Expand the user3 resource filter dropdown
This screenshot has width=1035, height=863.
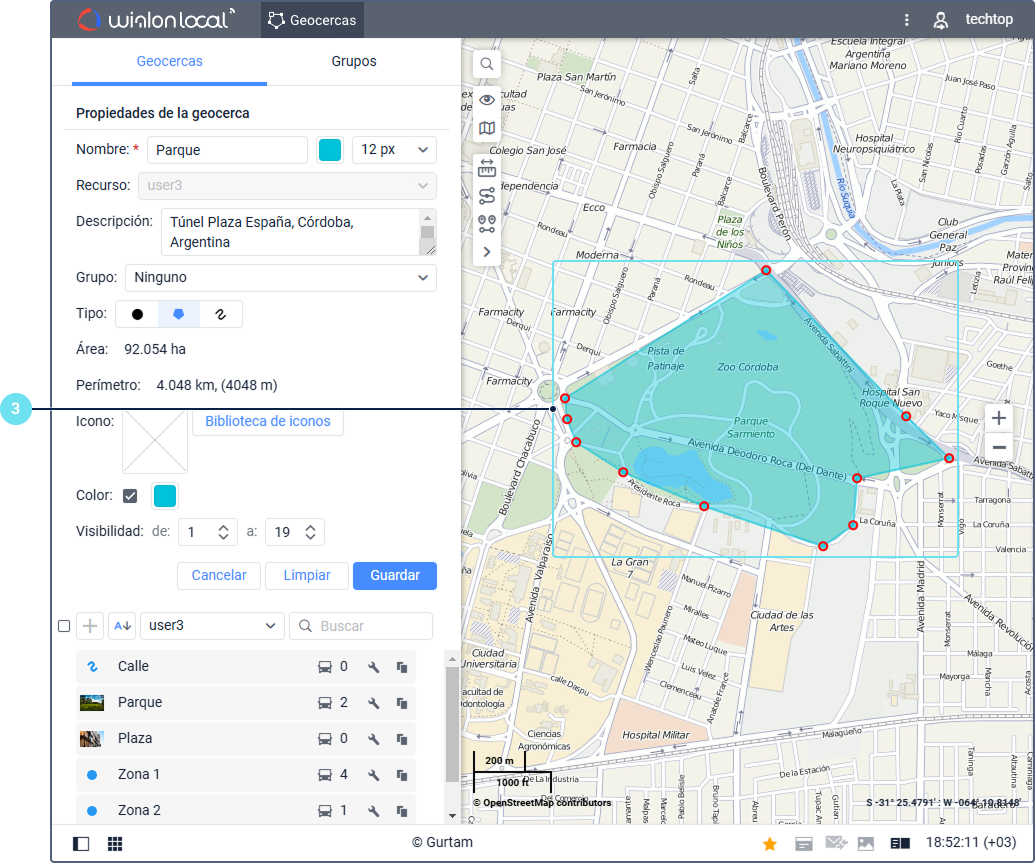[x=212, y=626]
